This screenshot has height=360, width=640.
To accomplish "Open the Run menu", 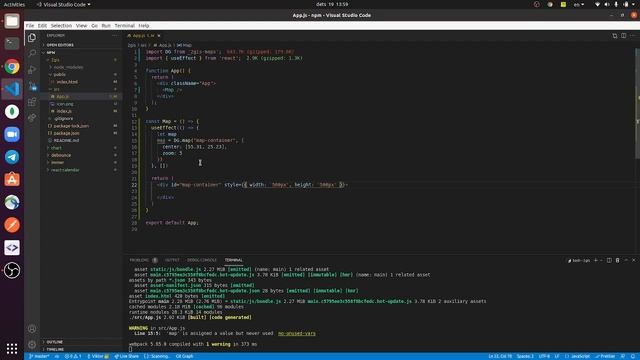I will 106,25.
